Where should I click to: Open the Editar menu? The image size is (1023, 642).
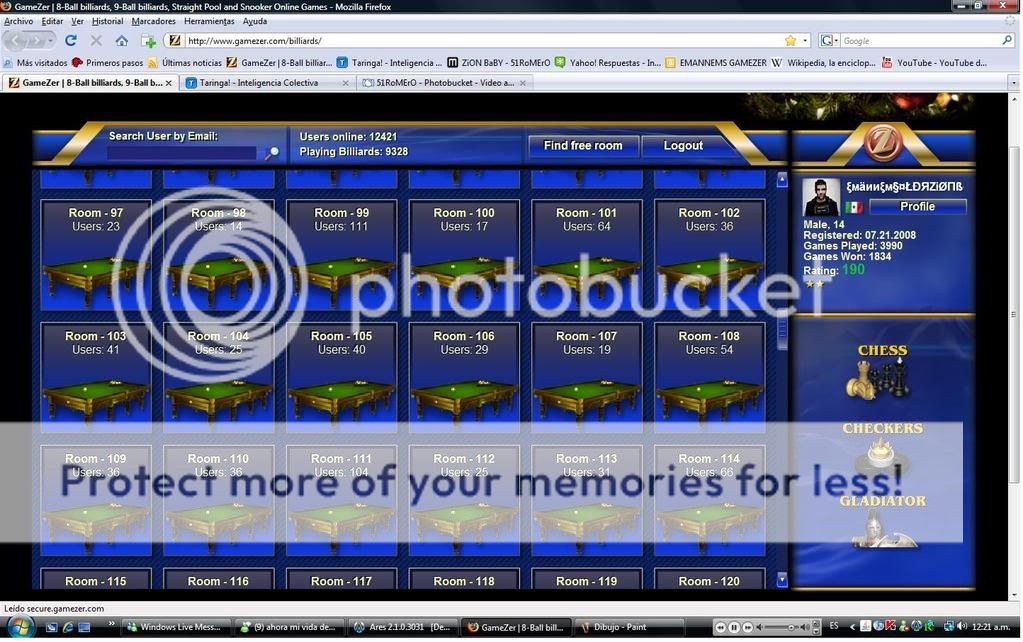click(x=52, y=21)
